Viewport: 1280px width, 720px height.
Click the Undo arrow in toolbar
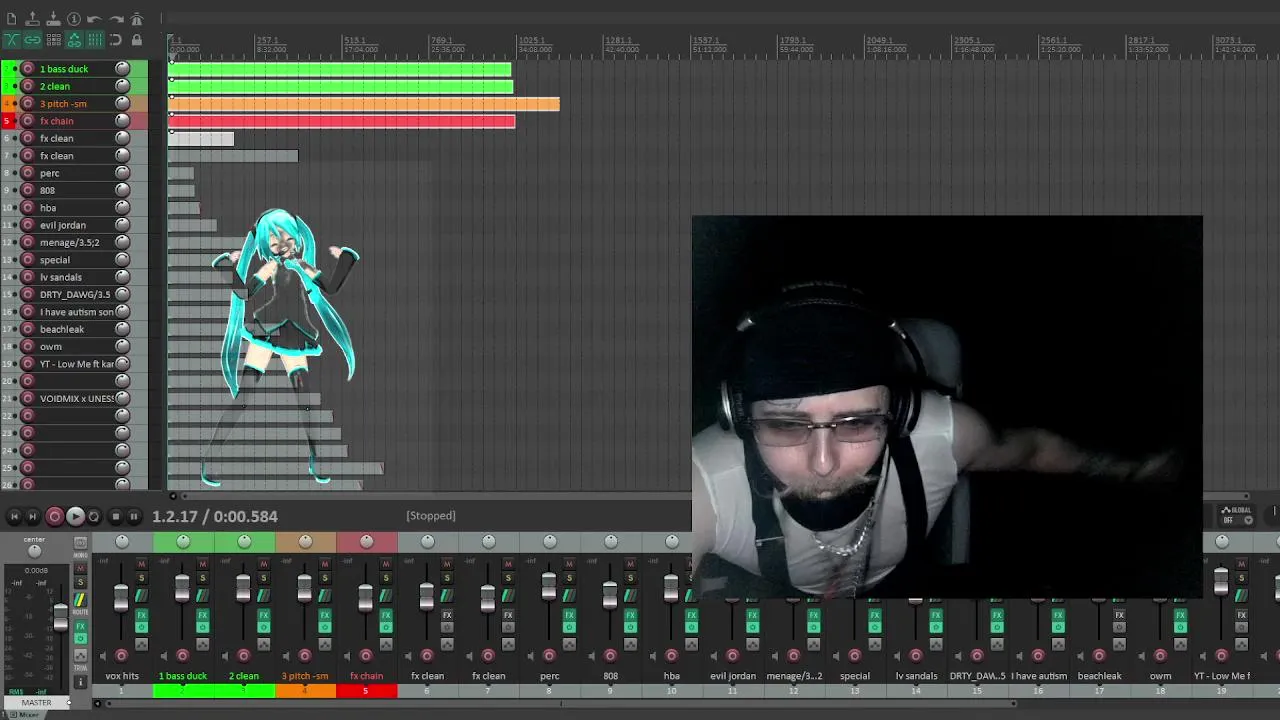[94, 19]
